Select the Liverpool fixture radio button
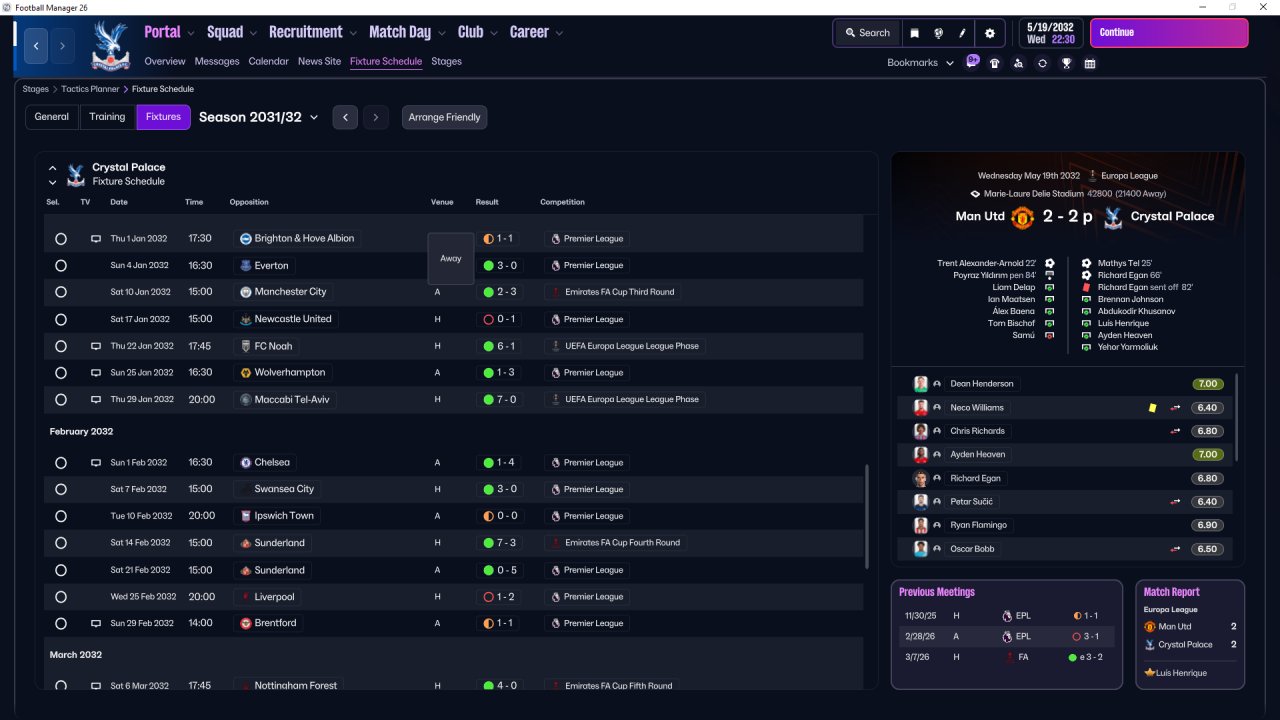The height and width of the screenshot is (720, 1280). pos(61,597)
